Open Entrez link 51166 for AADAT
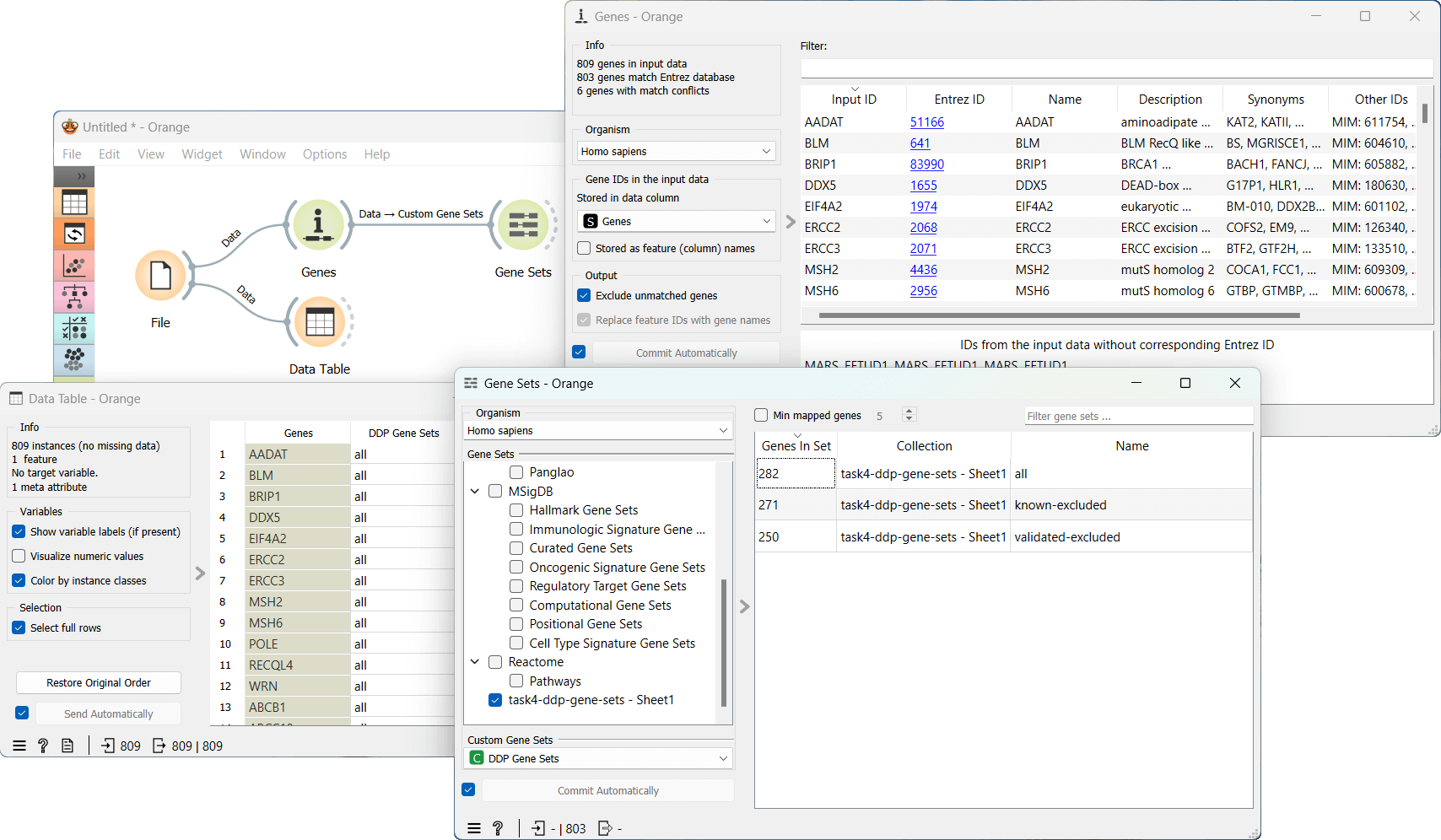The image size is (1441, 840). click(x=926, y=121)
